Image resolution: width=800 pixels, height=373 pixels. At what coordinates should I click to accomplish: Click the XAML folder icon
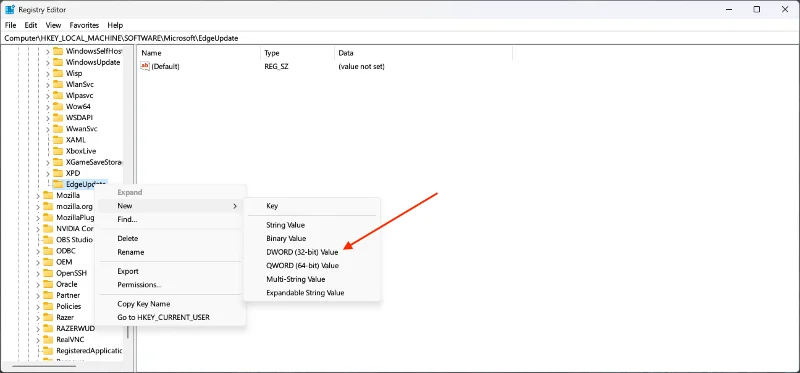click(x=58, y=140)
